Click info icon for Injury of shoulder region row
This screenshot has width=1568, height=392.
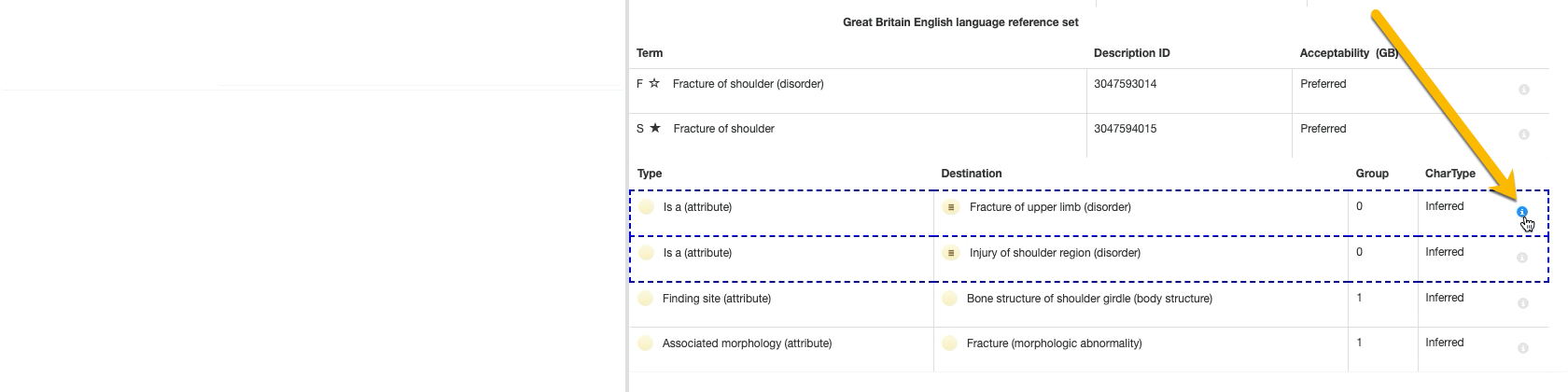(1522, 258)
